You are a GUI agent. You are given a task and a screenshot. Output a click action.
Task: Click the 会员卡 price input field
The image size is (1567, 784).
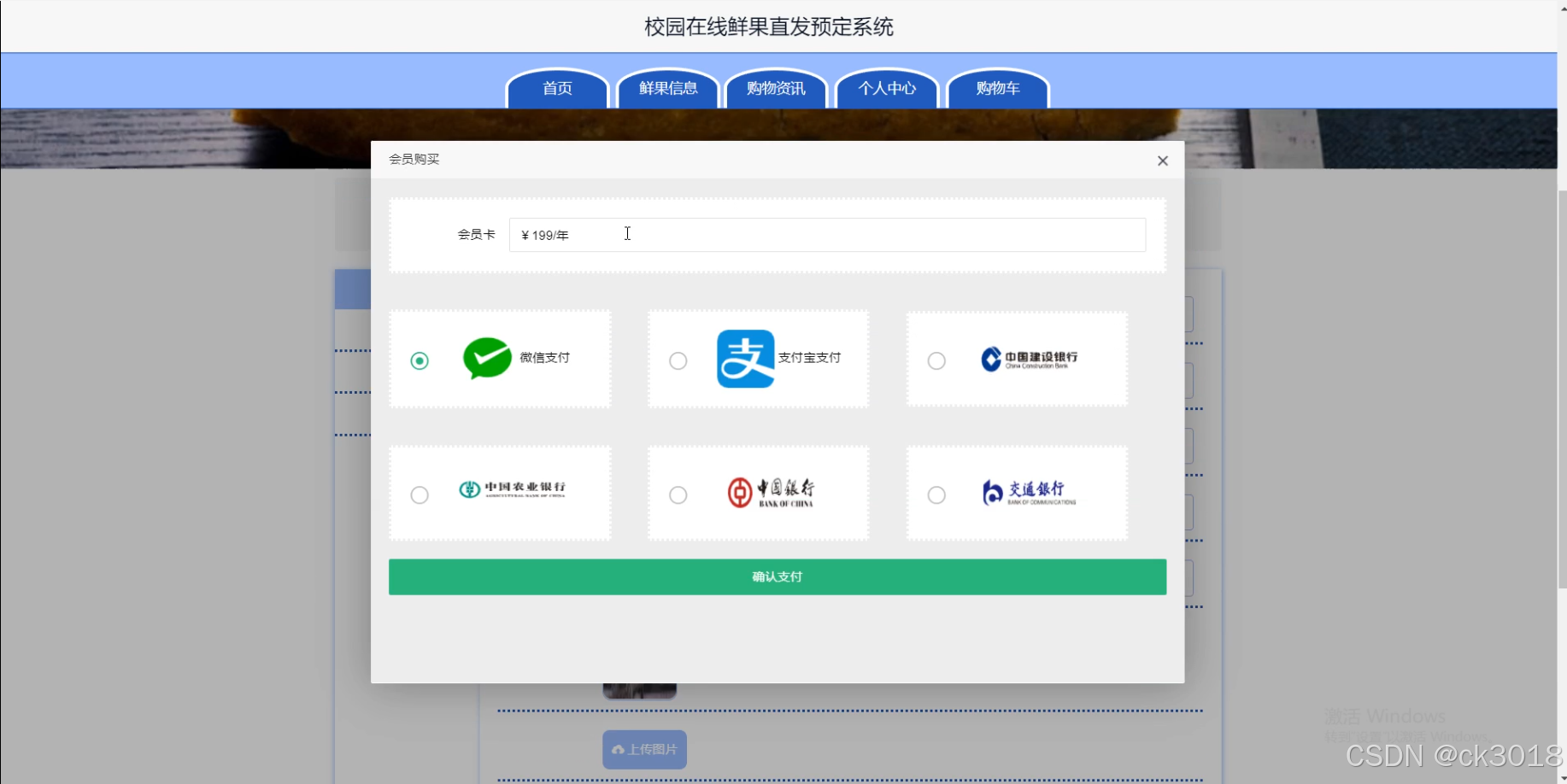click(x=827, y=235)
